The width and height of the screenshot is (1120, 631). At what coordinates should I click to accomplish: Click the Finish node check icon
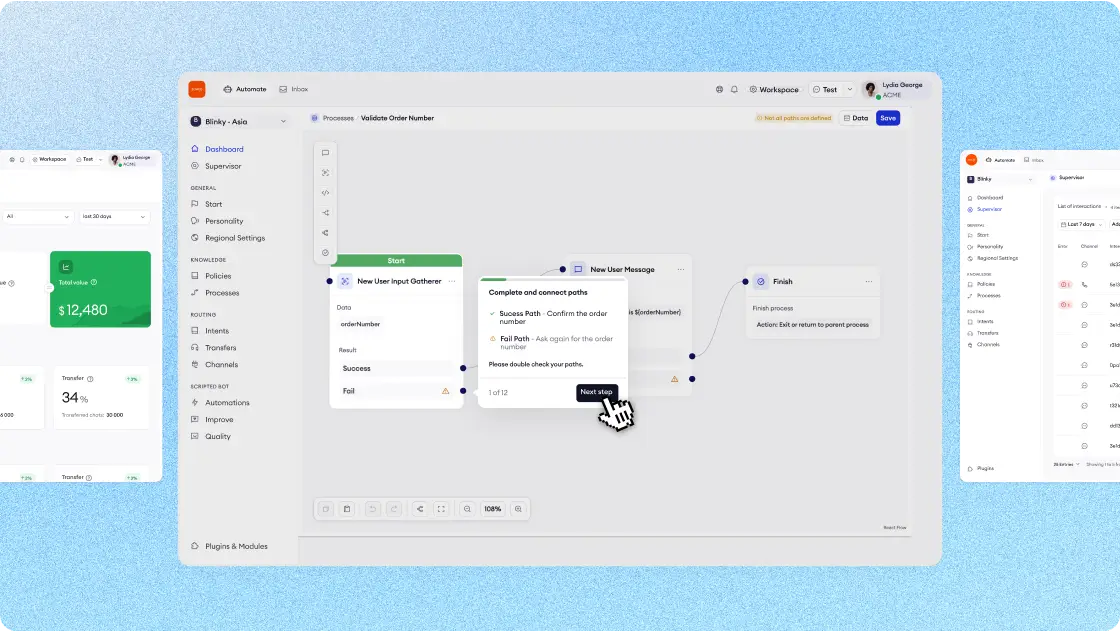coord(761,282)
